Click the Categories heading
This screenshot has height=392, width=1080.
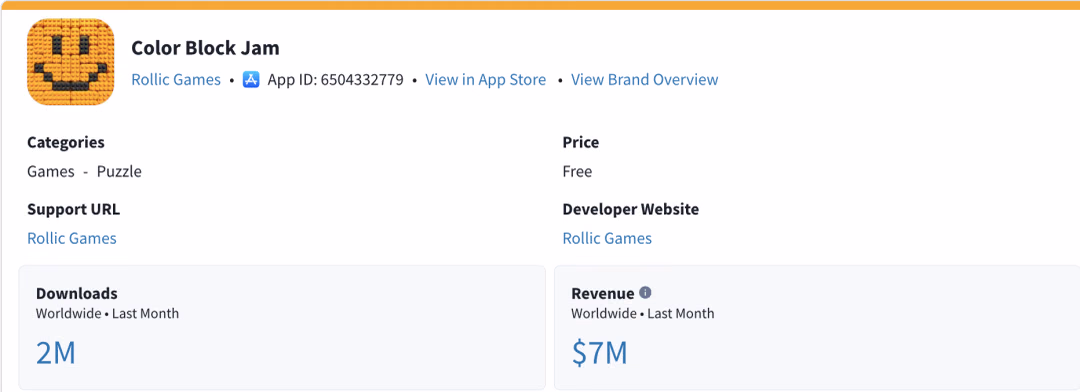(66, 143)
